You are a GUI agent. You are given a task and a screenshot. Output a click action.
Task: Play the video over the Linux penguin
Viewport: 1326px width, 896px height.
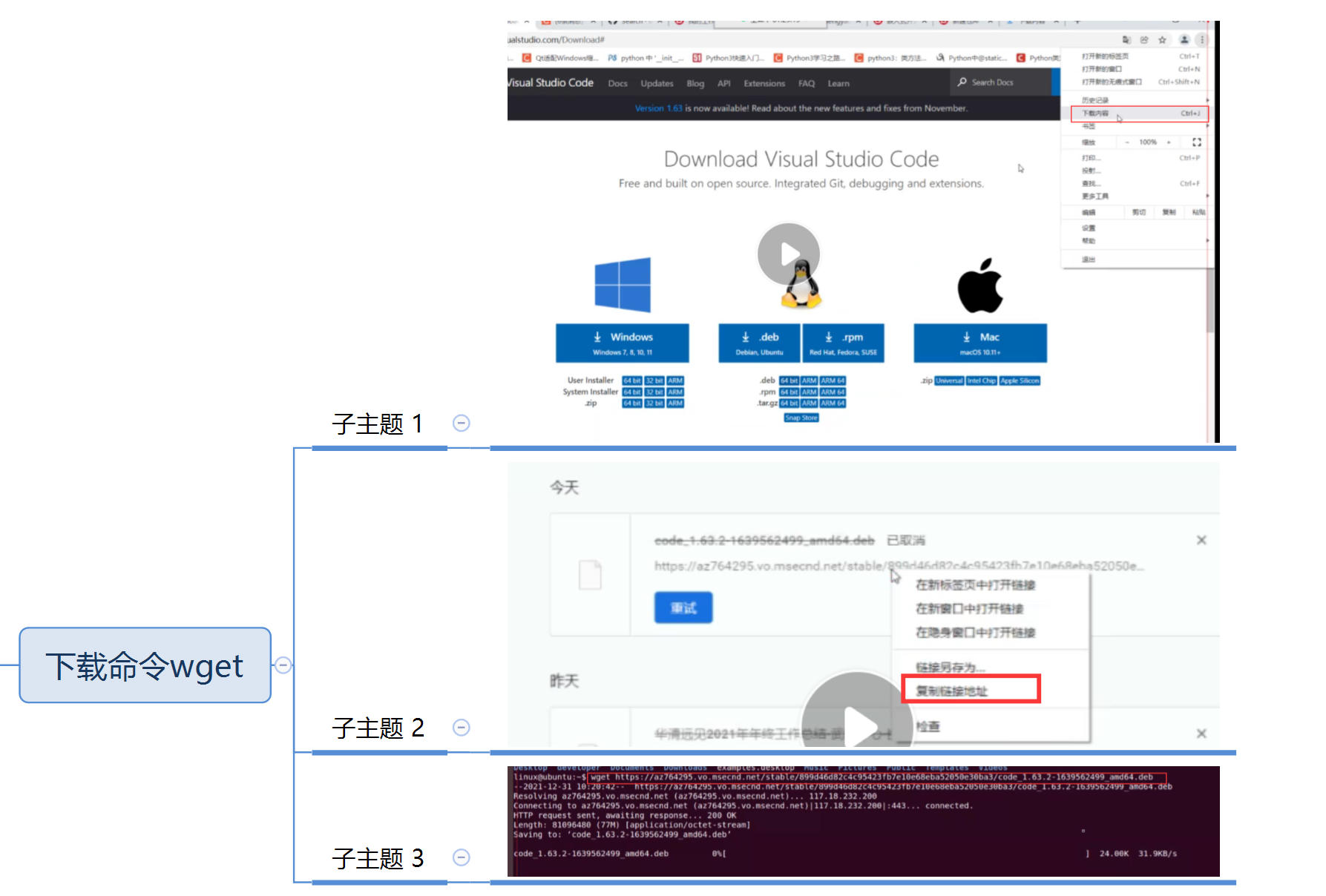coord(789,254)
